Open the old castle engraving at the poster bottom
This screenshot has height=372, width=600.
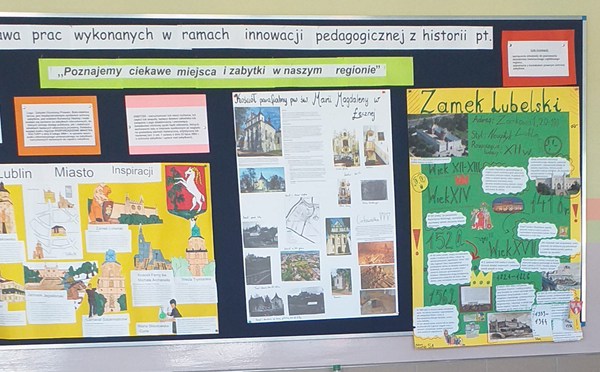(x=510, y=326)
